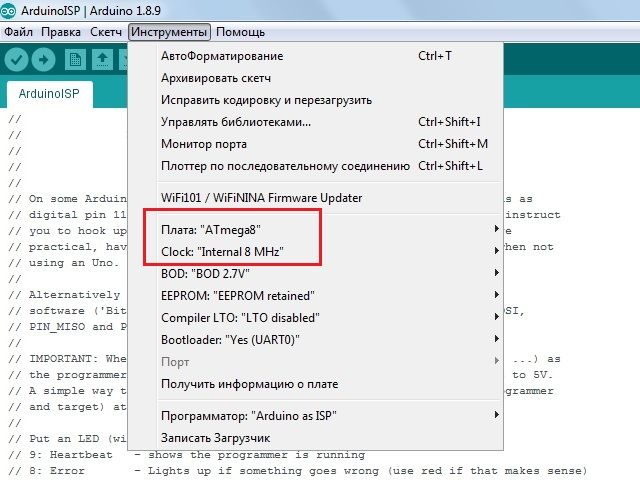The image size is (640, 480).
Task: Click the Arduino logo in title bar
Action: (x=7, y=10)
